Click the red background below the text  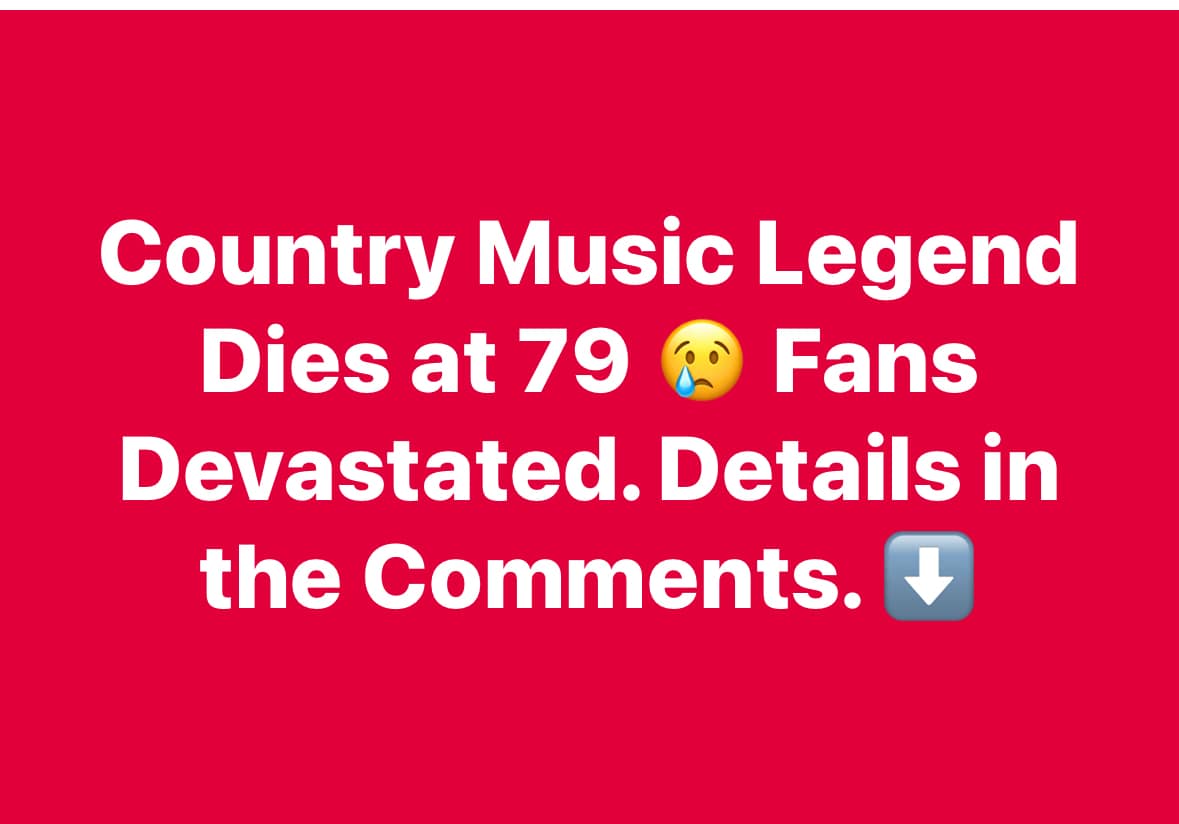[x=590, y=722]
